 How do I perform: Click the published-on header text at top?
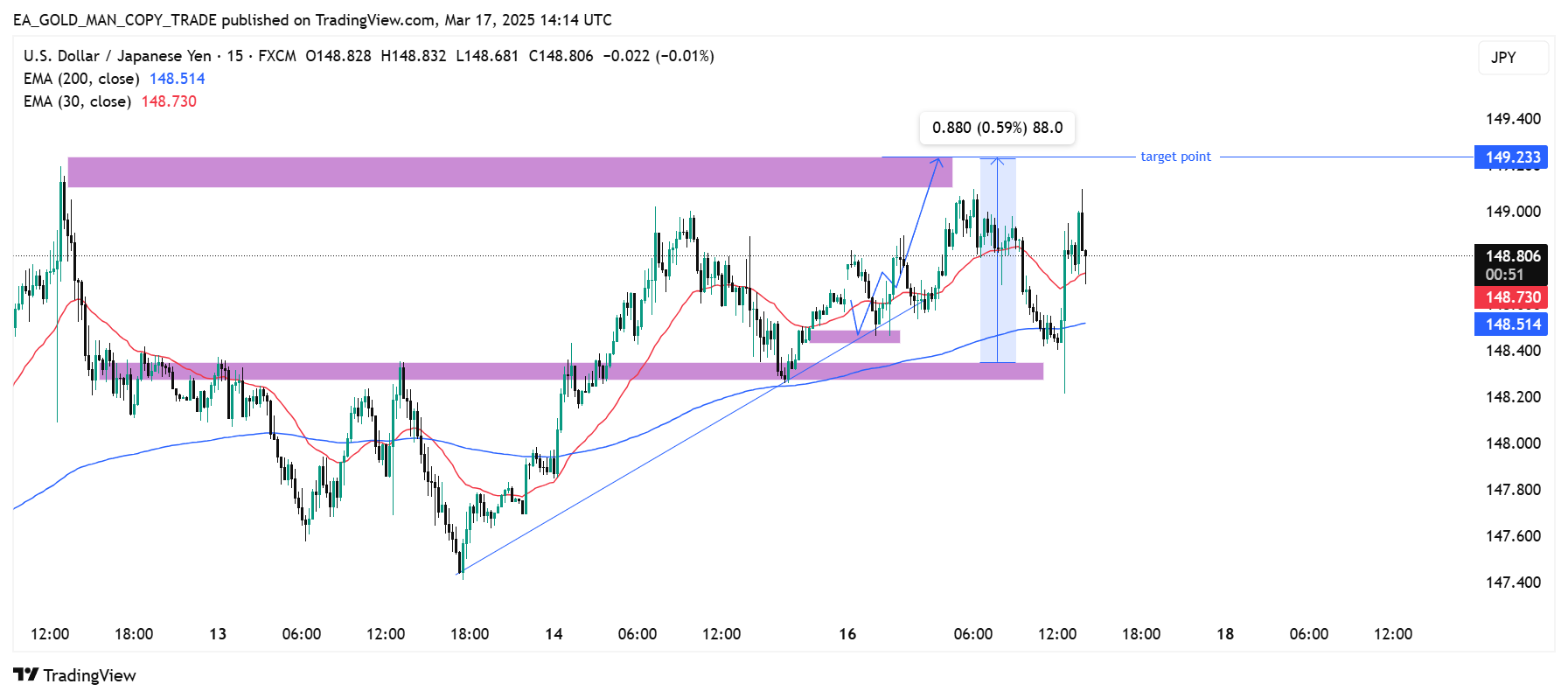312,20
